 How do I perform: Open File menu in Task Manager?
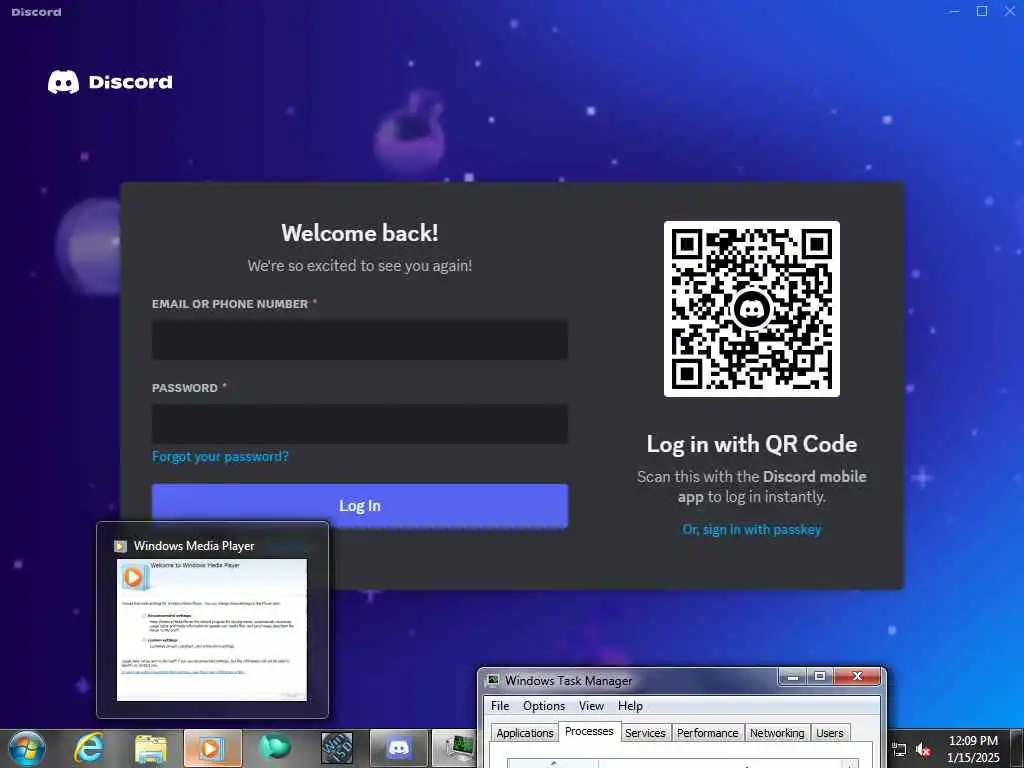(500, 706)
